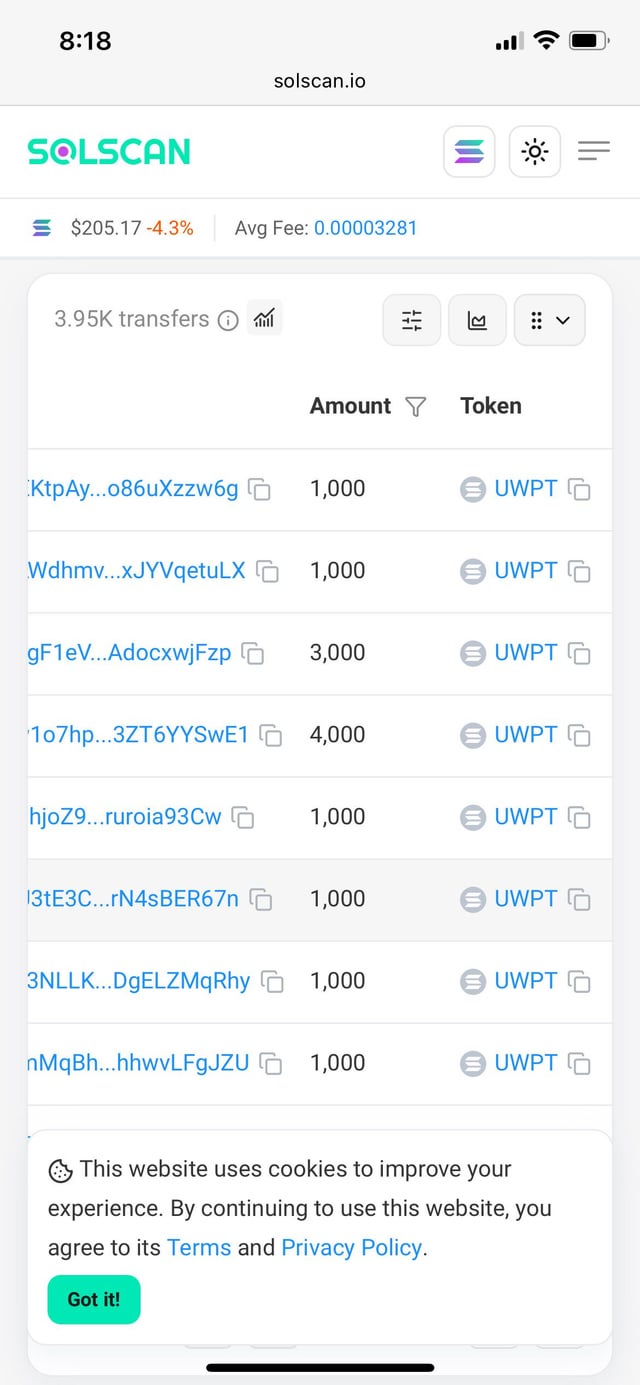The height and width of the screenshot is (1385, 640).
Task: Open the Privacy Policy link
Action: pos(351,1247)
